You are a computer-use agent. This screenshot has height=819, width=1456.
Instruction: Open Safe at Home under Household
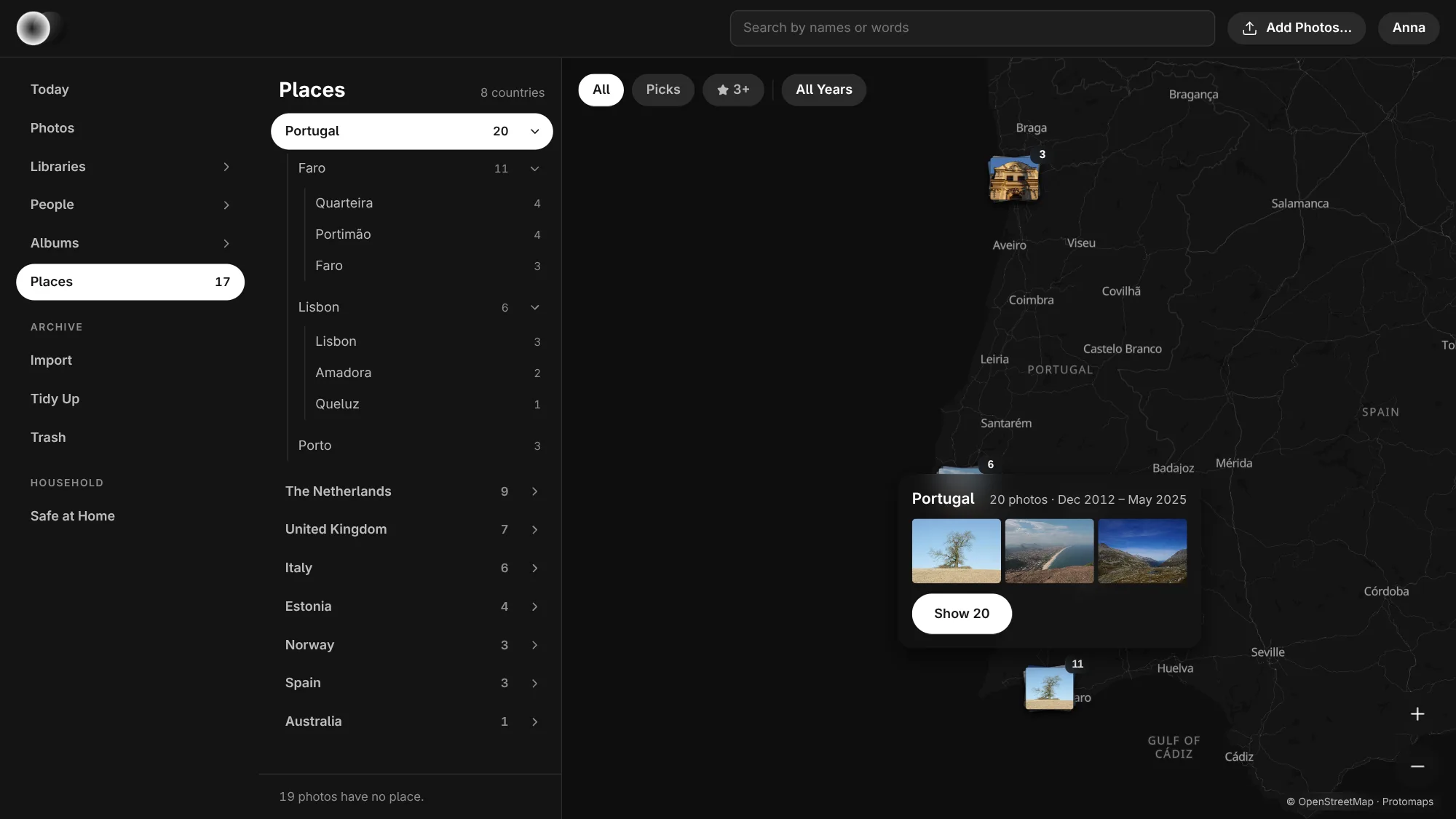pyautogui.click(x=130, y=516)
